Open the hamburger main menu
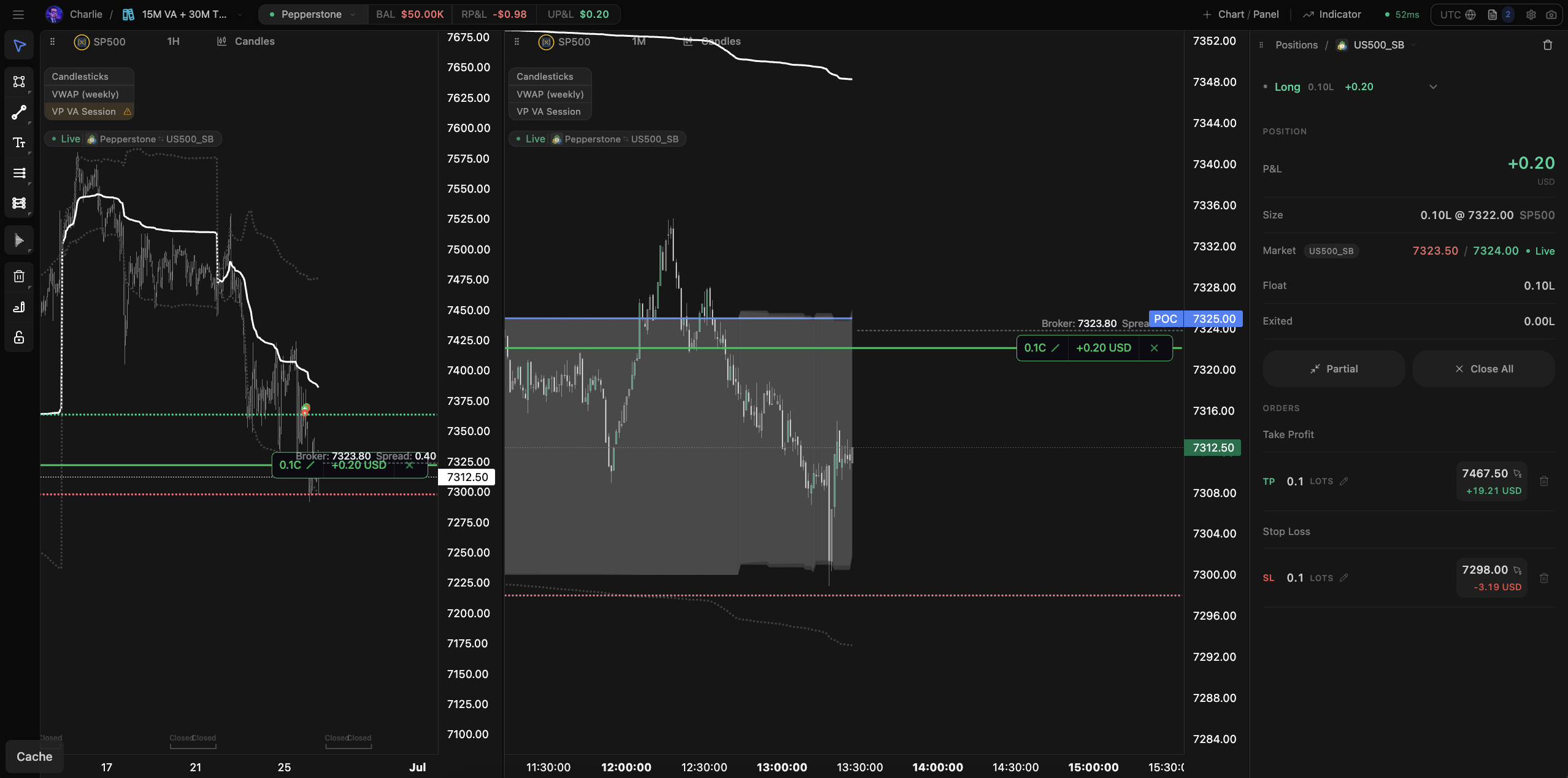Screen dimensions: 1568x778 coord(18,14)
